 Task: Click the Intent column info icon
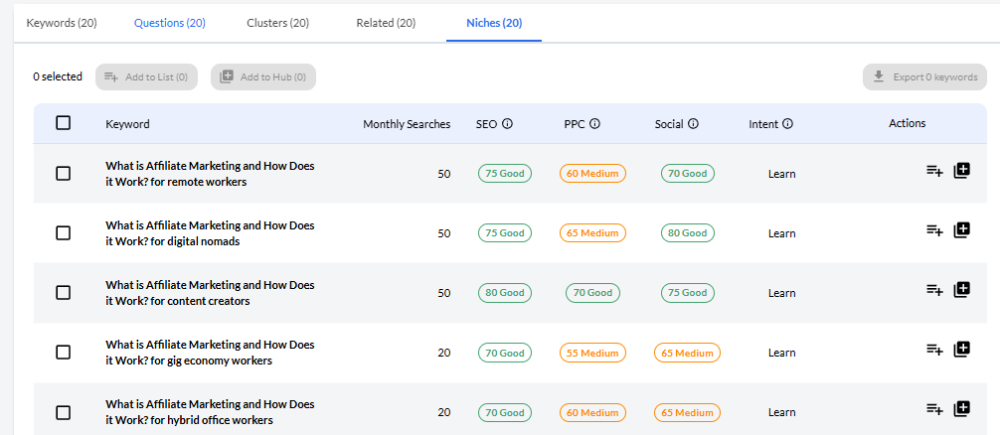[787, 125]
